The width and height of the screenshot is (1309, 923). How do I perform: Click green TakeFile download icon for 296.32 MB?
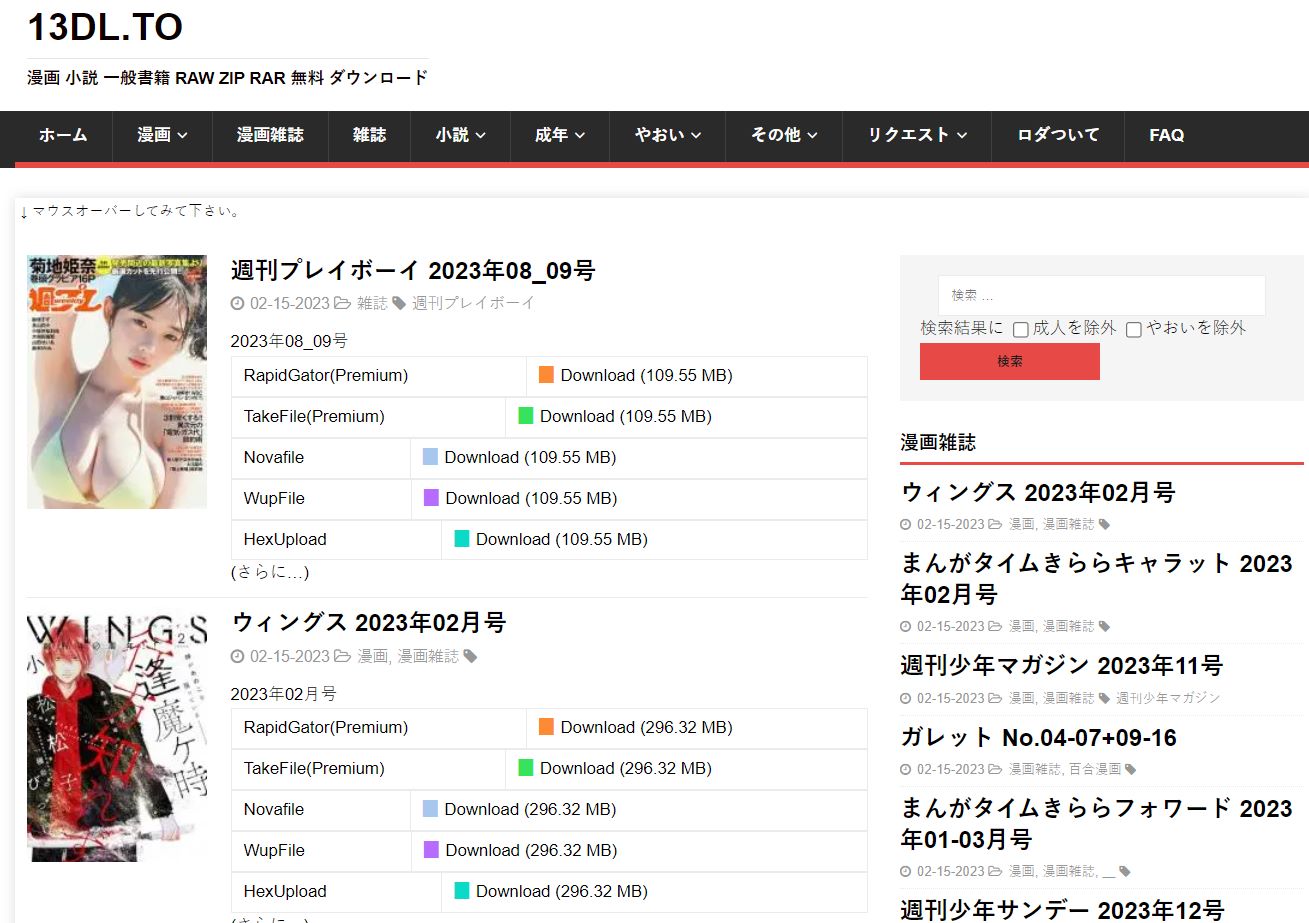525,768
